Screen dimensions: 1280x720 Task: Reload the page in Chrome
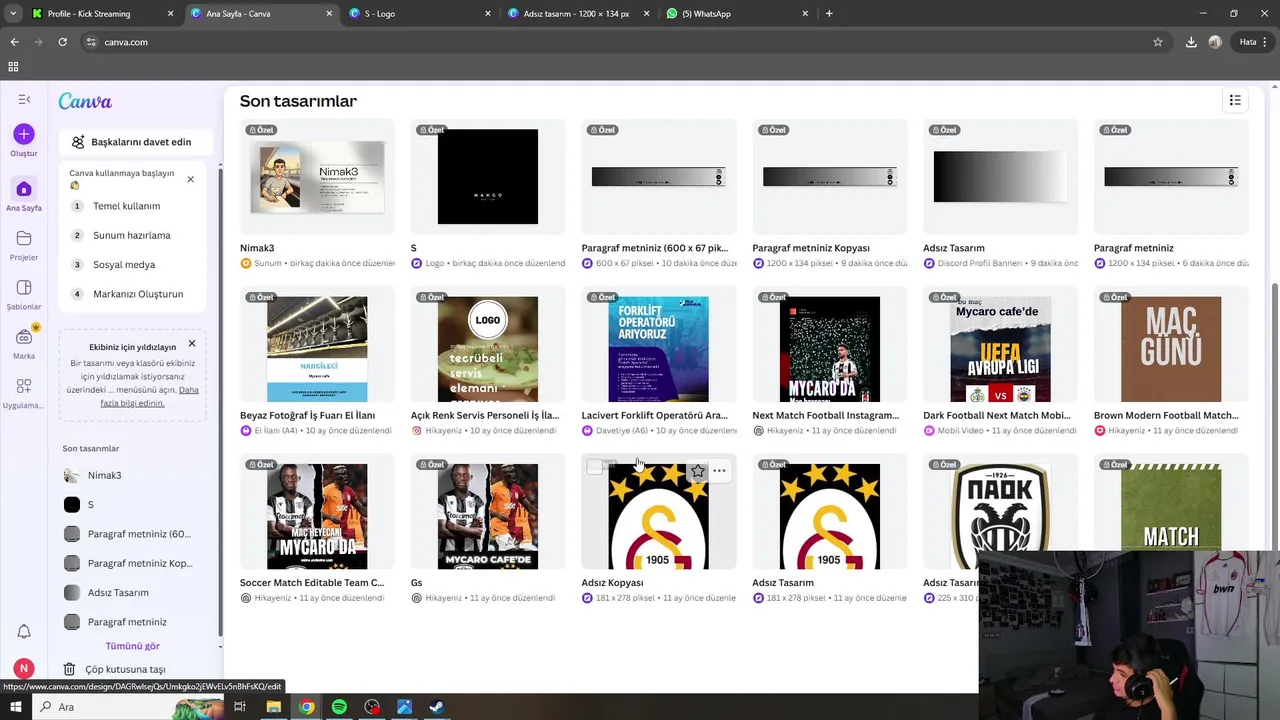pos(62,42)
